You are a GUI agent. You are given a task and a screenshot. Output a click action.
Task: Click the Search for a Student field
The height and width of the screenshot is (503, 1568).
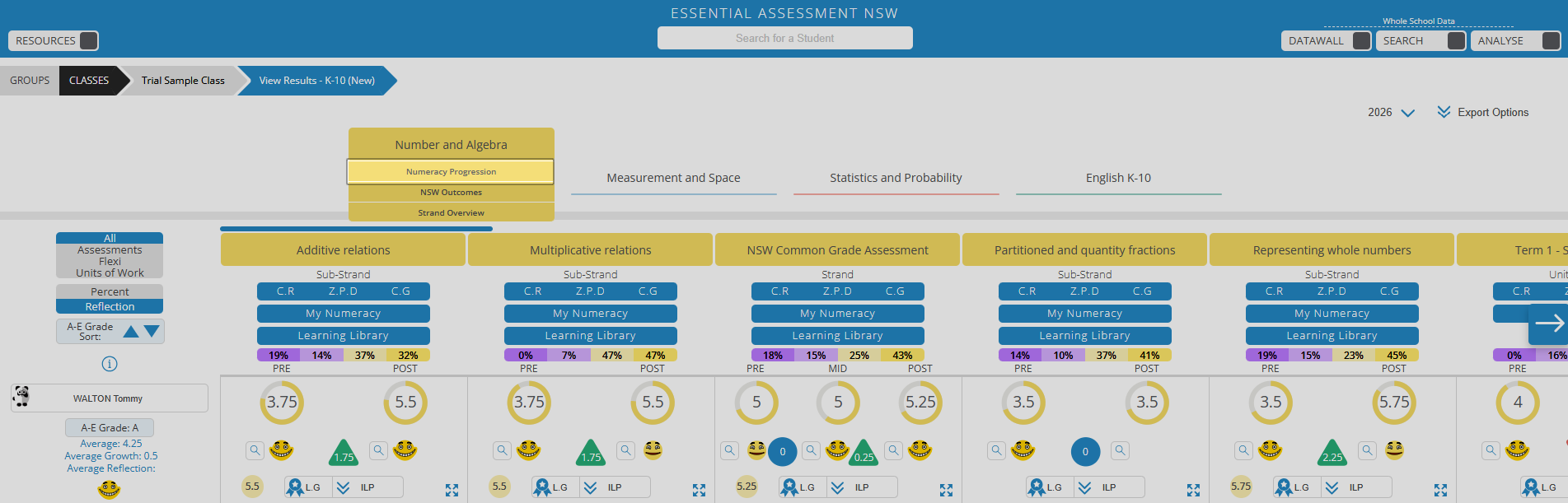point(785,38)
